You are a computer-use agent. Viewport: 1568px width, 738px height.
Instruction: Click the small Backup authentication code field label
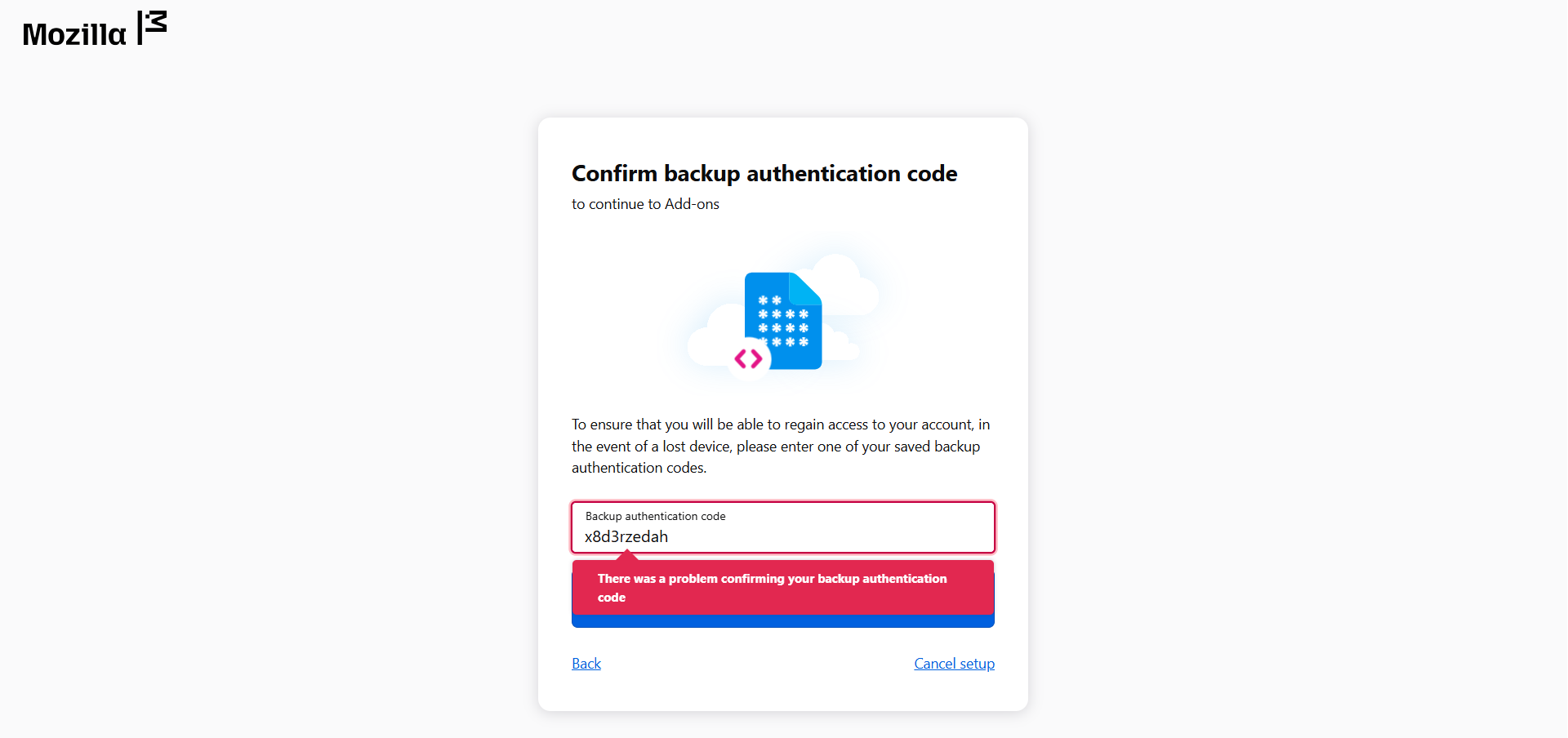[655, 516]
